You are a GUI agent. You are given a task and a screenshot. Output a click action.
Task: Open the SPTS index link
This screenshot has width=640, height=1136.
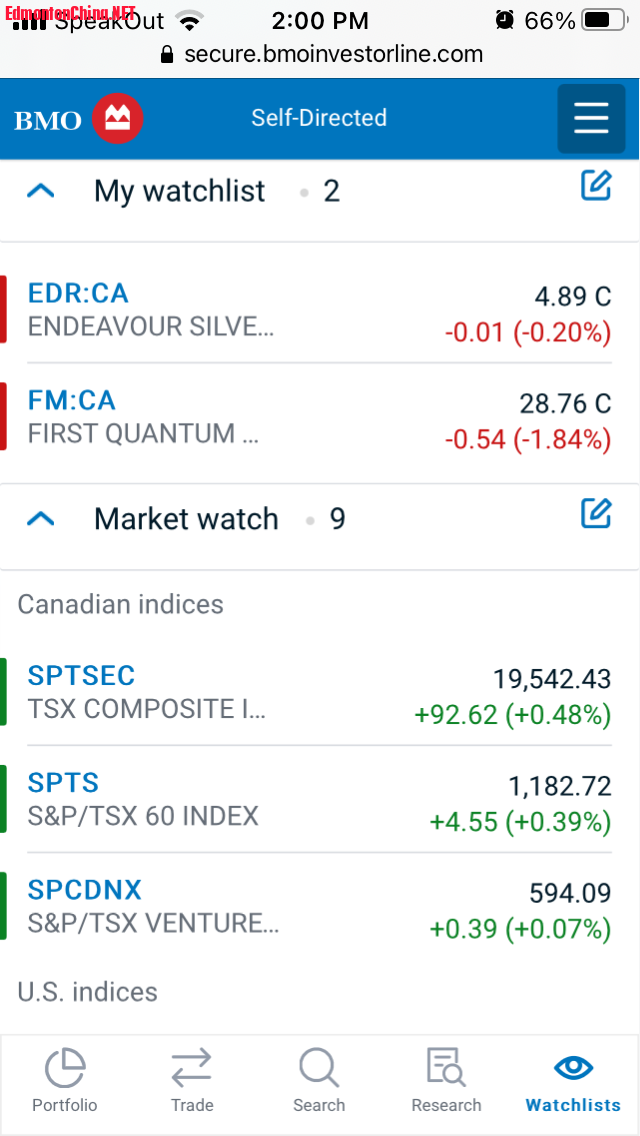pyautogui.click(x=63, y=782)
